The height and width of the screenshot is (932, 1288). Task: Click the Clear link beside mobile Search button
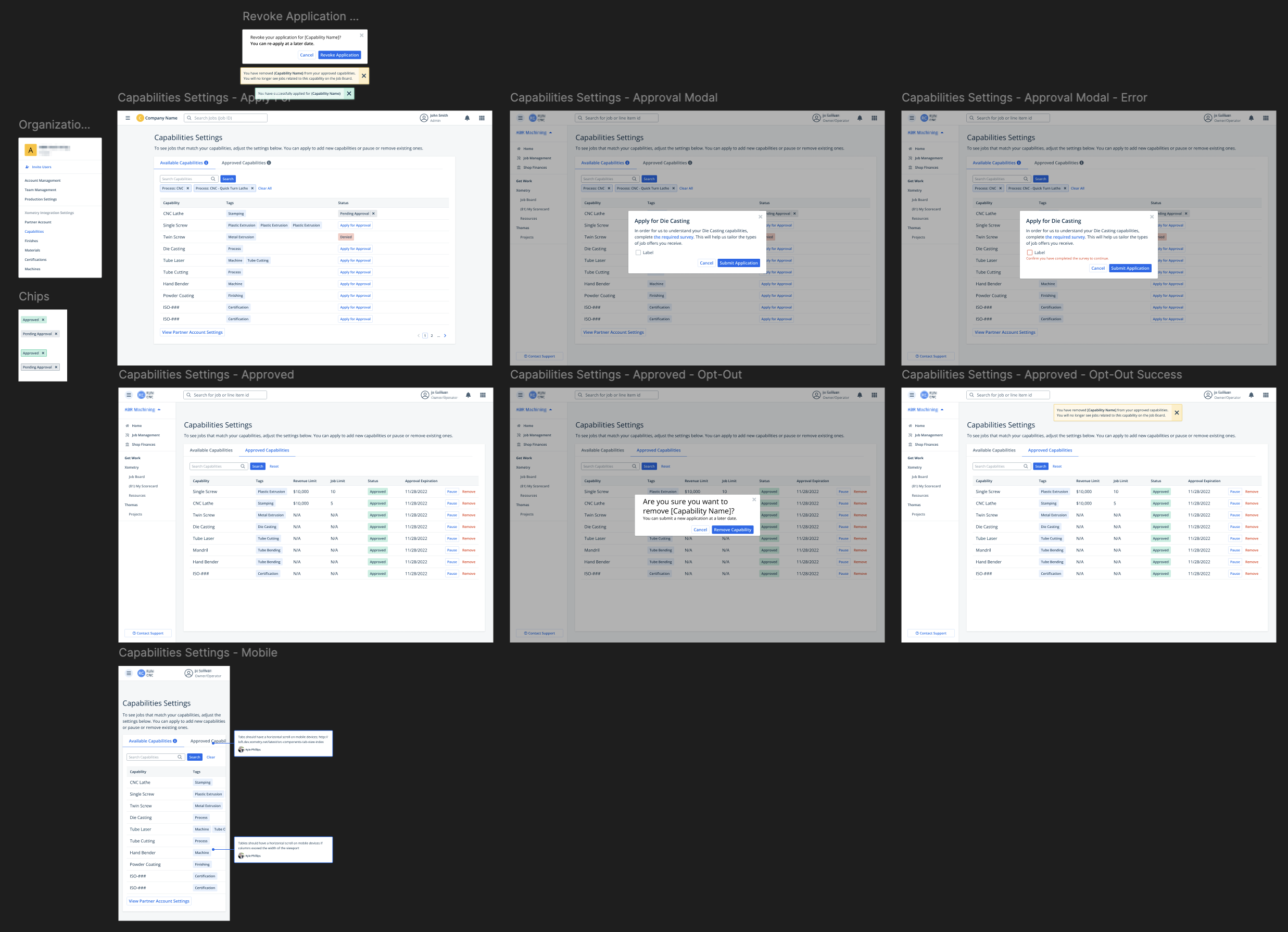(x=211, y=757)
